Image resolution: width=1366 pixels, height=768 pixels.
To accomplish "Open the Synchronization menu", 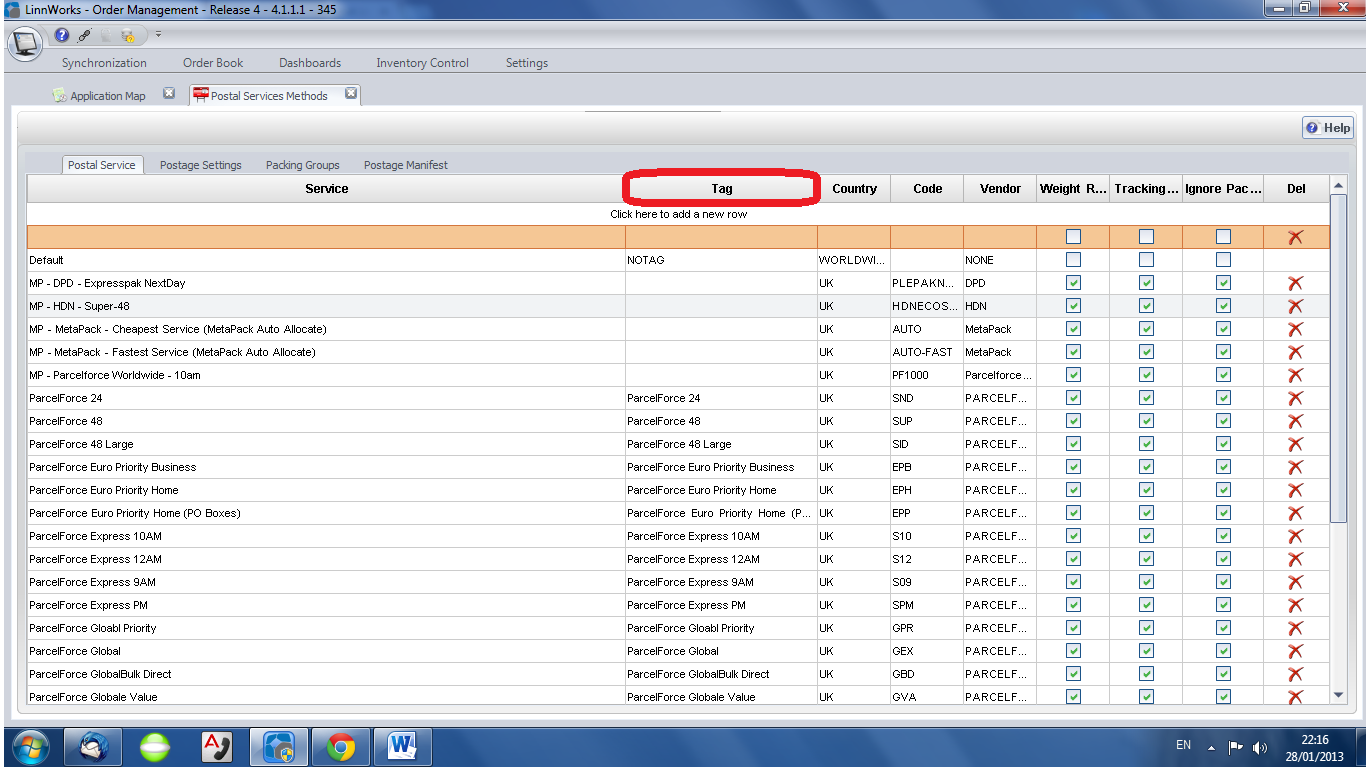I will coord(104,63).
